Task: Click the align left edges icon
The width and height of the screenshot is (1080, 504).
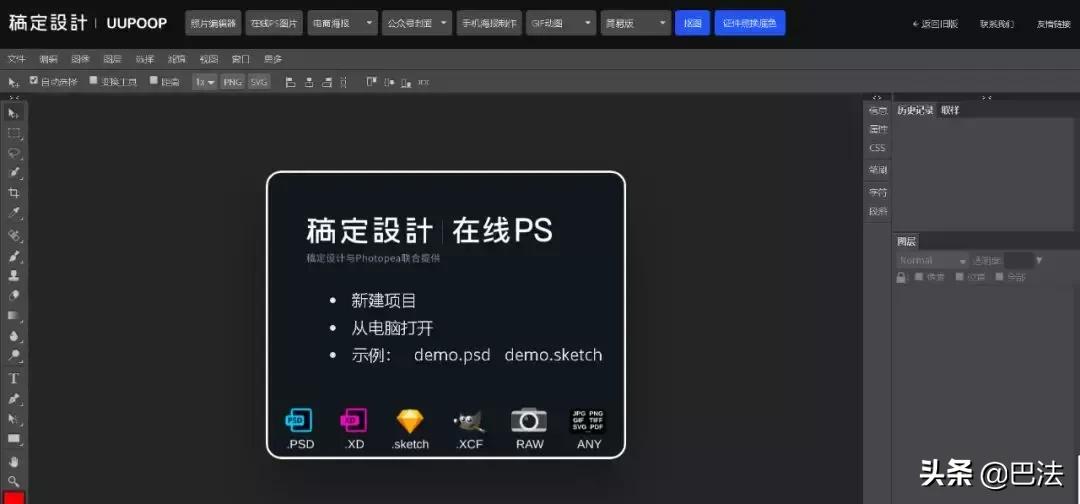Action: pos(291,82)
